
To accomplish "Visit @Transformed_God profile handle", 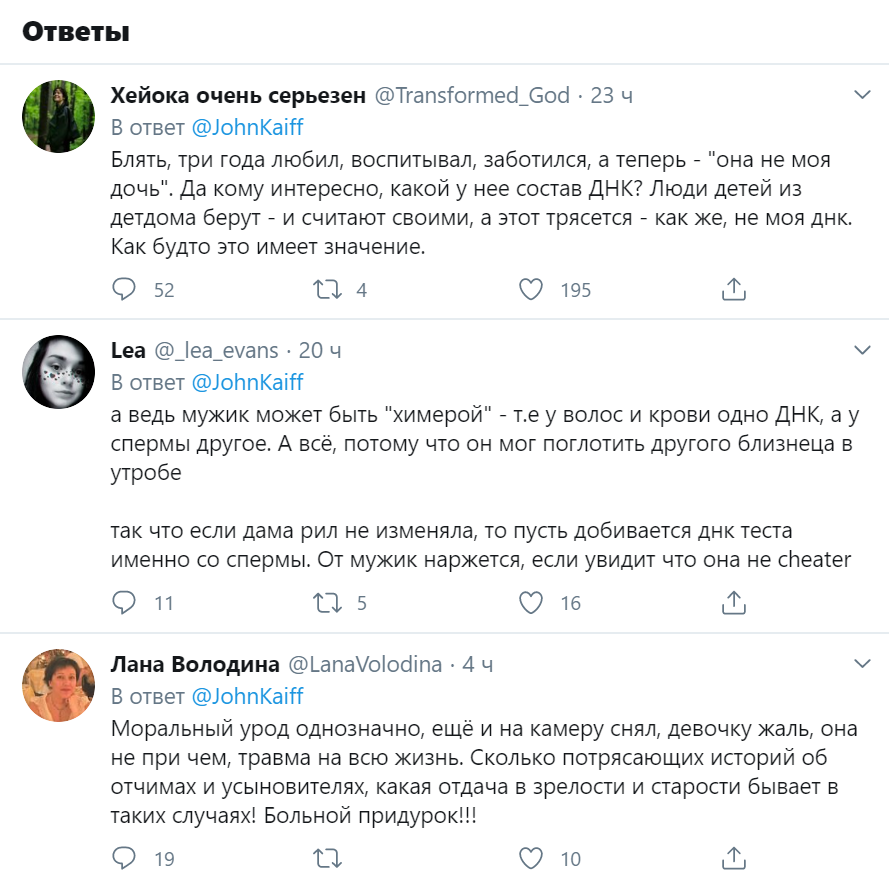I will [x=471, y=96].
